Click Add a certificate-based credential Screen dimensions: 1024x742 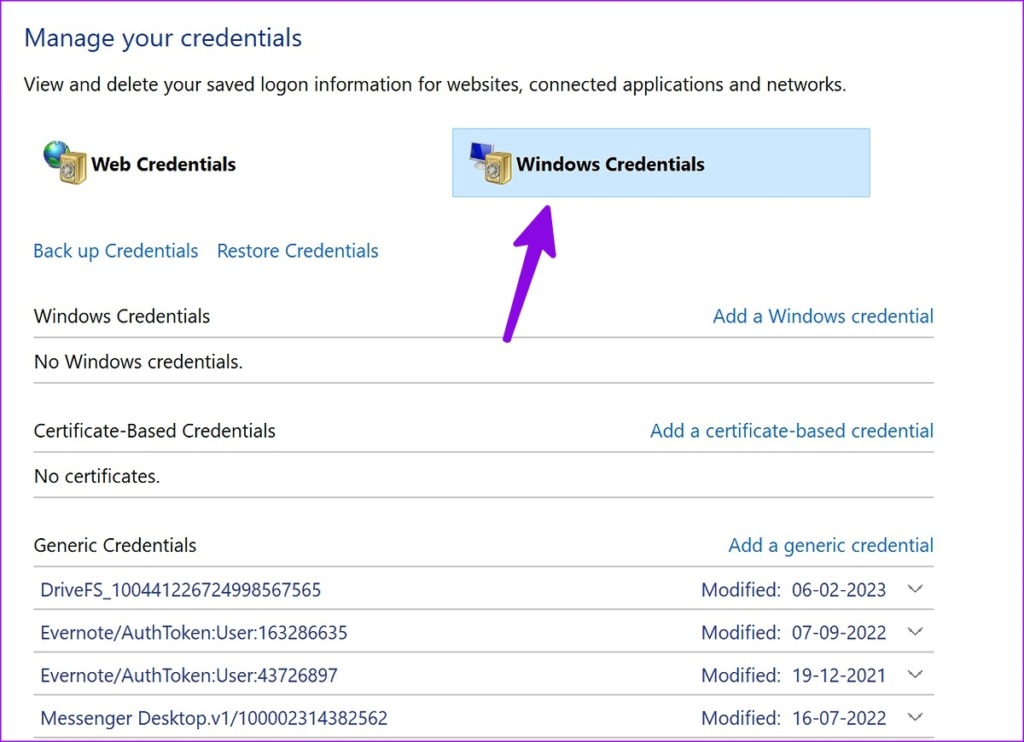pyautogui.click(x=791, y=430)
